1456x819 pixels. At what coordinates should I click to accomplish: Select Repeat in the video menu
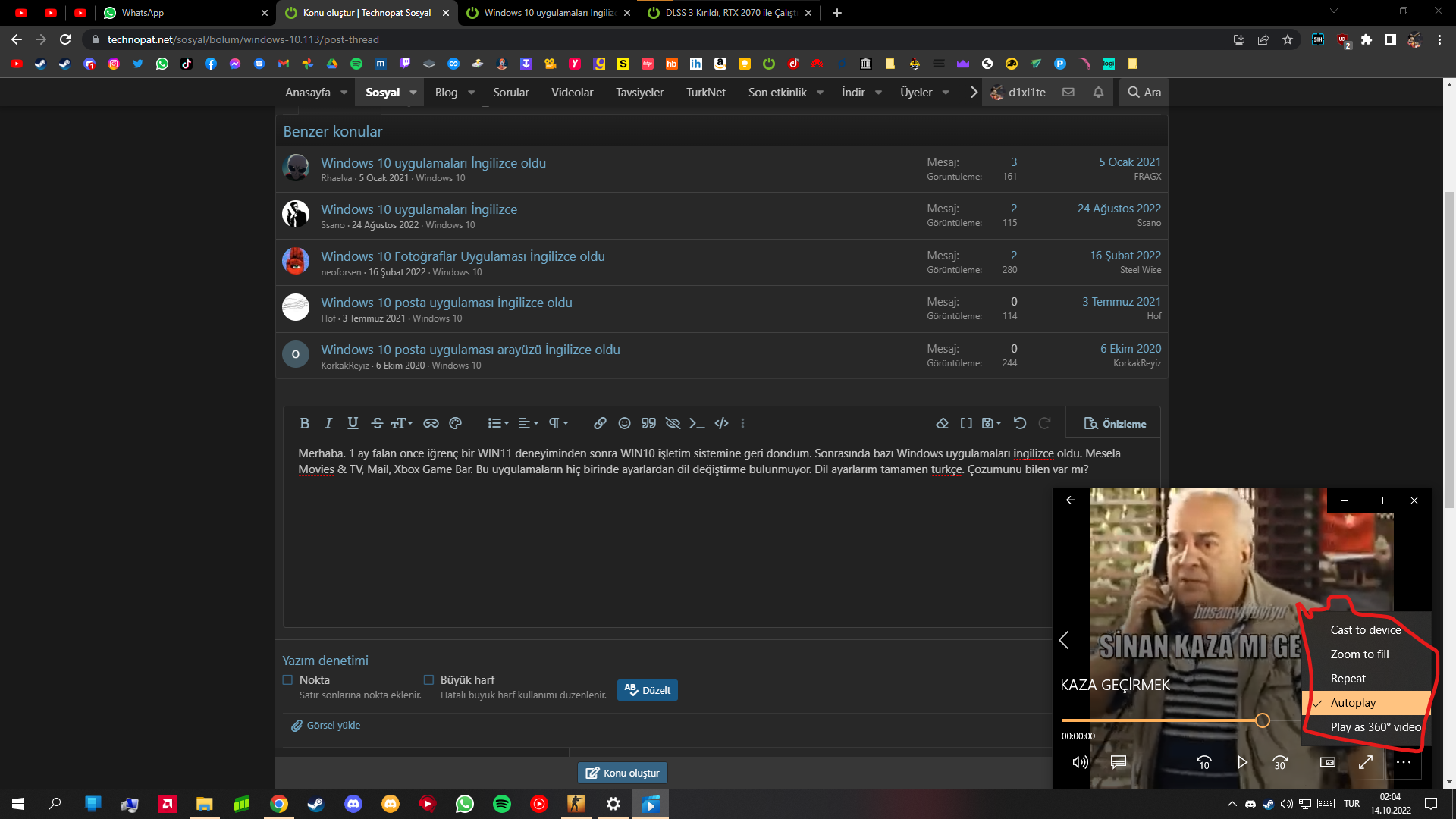pyautogui.click(x=1348, y=679)
